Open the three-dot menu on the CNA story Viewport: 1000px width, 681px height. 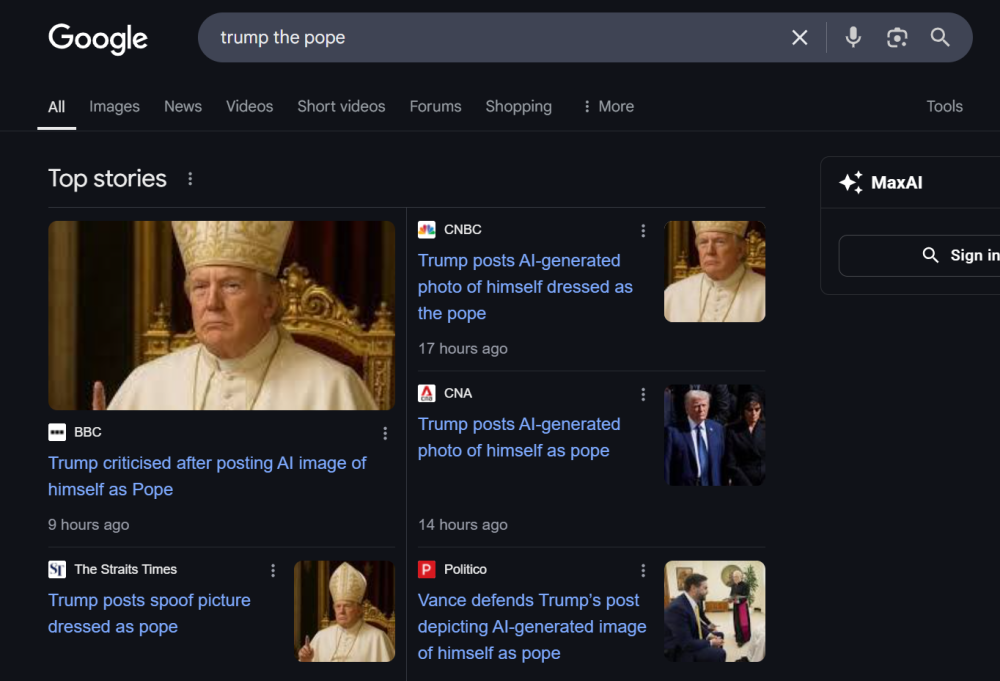pyautogui.click(x=643, y=394)
